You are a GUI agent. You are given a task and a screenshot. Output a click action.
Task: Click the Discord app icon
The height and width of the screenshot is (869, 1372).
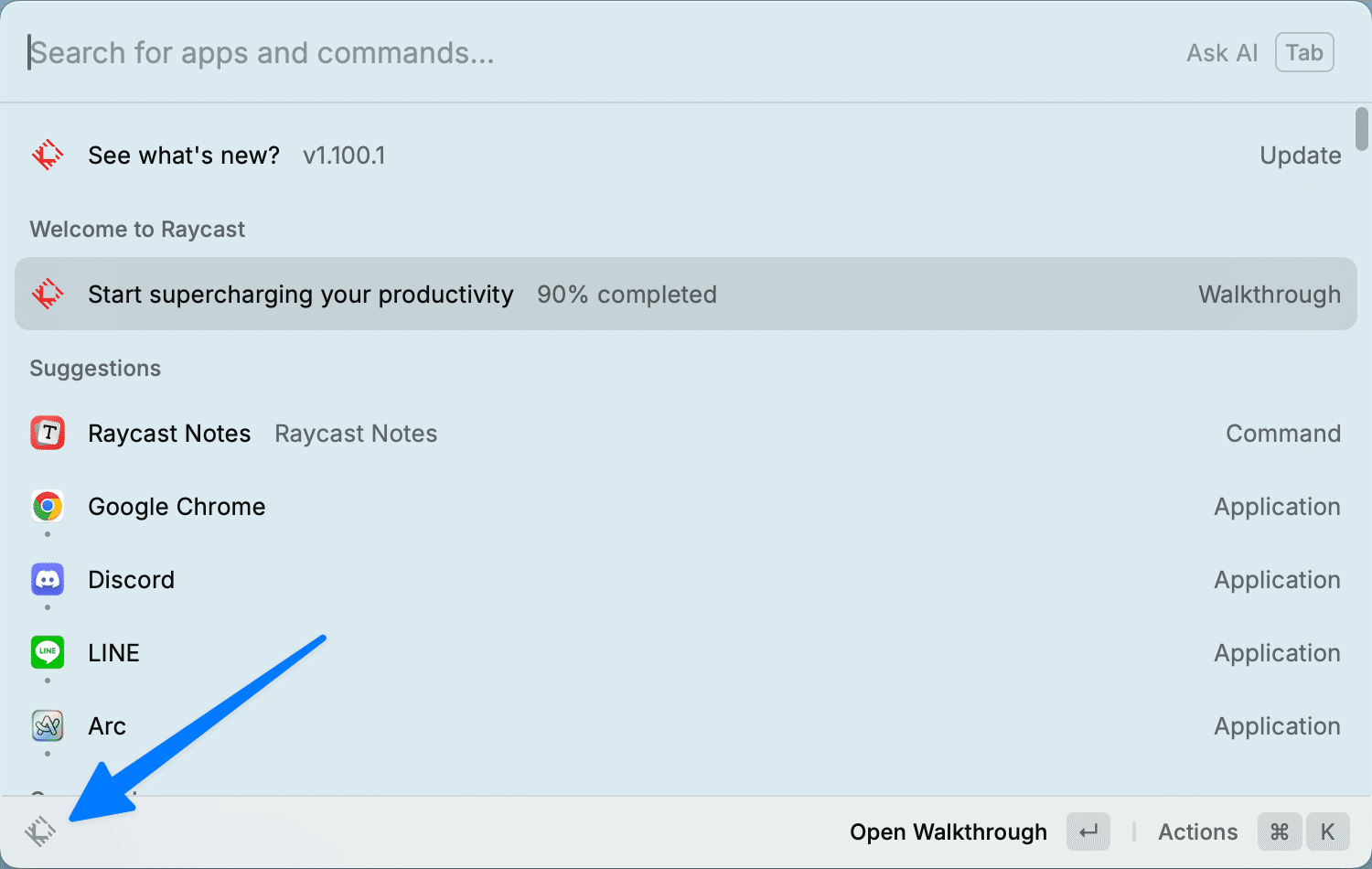tap(48, 579)
